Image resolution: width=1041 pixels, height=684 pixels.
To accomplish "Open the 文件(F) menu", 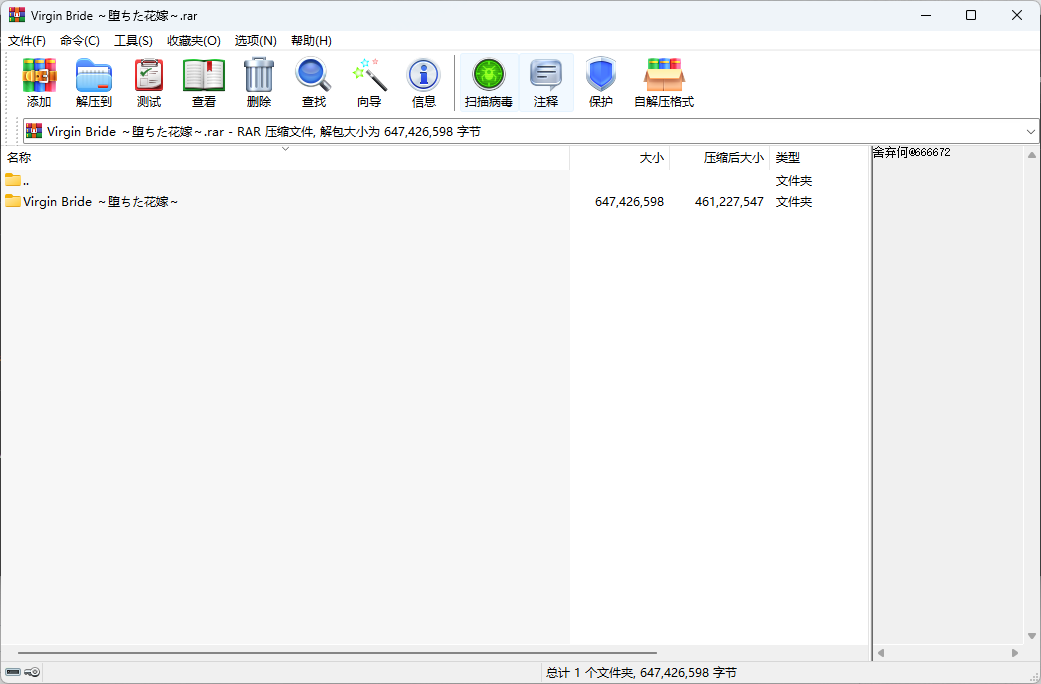I will 27,40.
